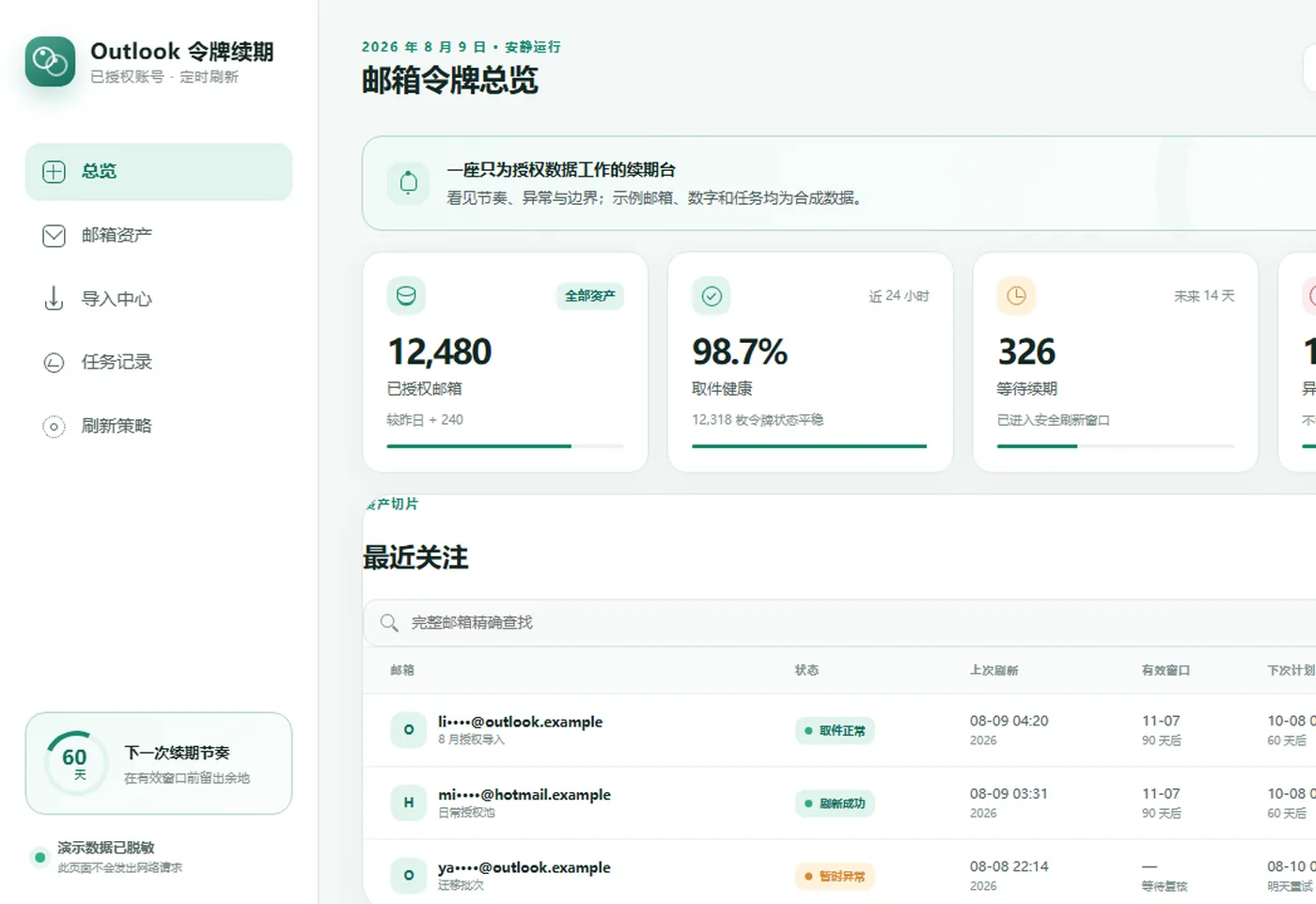Click the 08-08 22:14 last refresh time

coord(1009,866)
